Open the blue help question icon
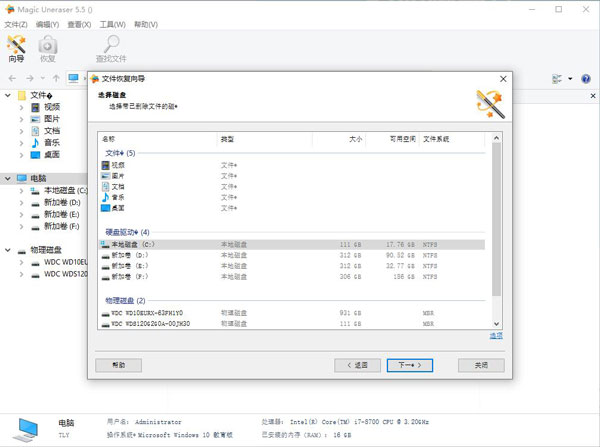Image resolution: width=600 pixels, height=447 pixels. [585, 79]
